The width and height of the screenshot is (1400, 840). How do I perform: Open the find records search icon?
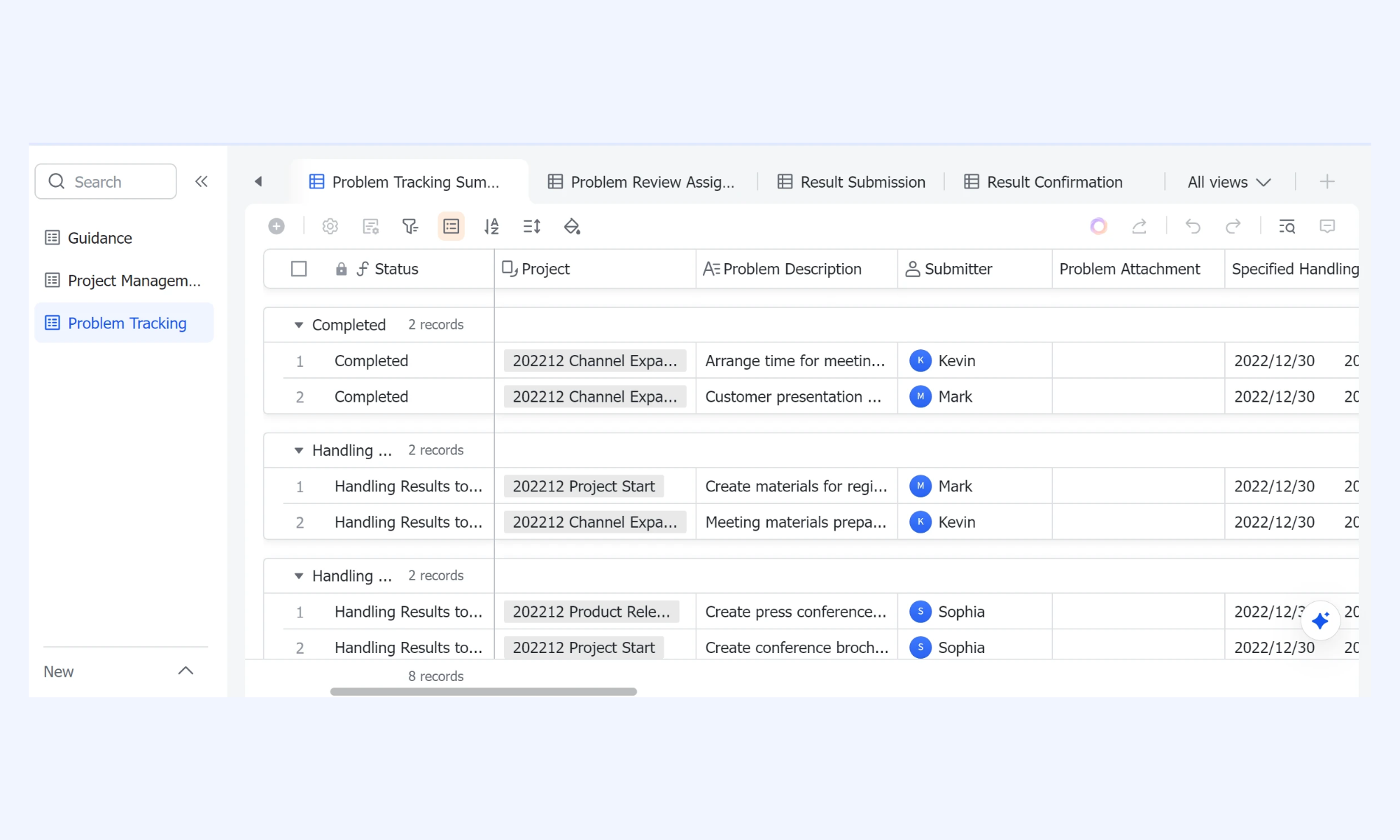pyautogui.click(x=1287, y=226)
